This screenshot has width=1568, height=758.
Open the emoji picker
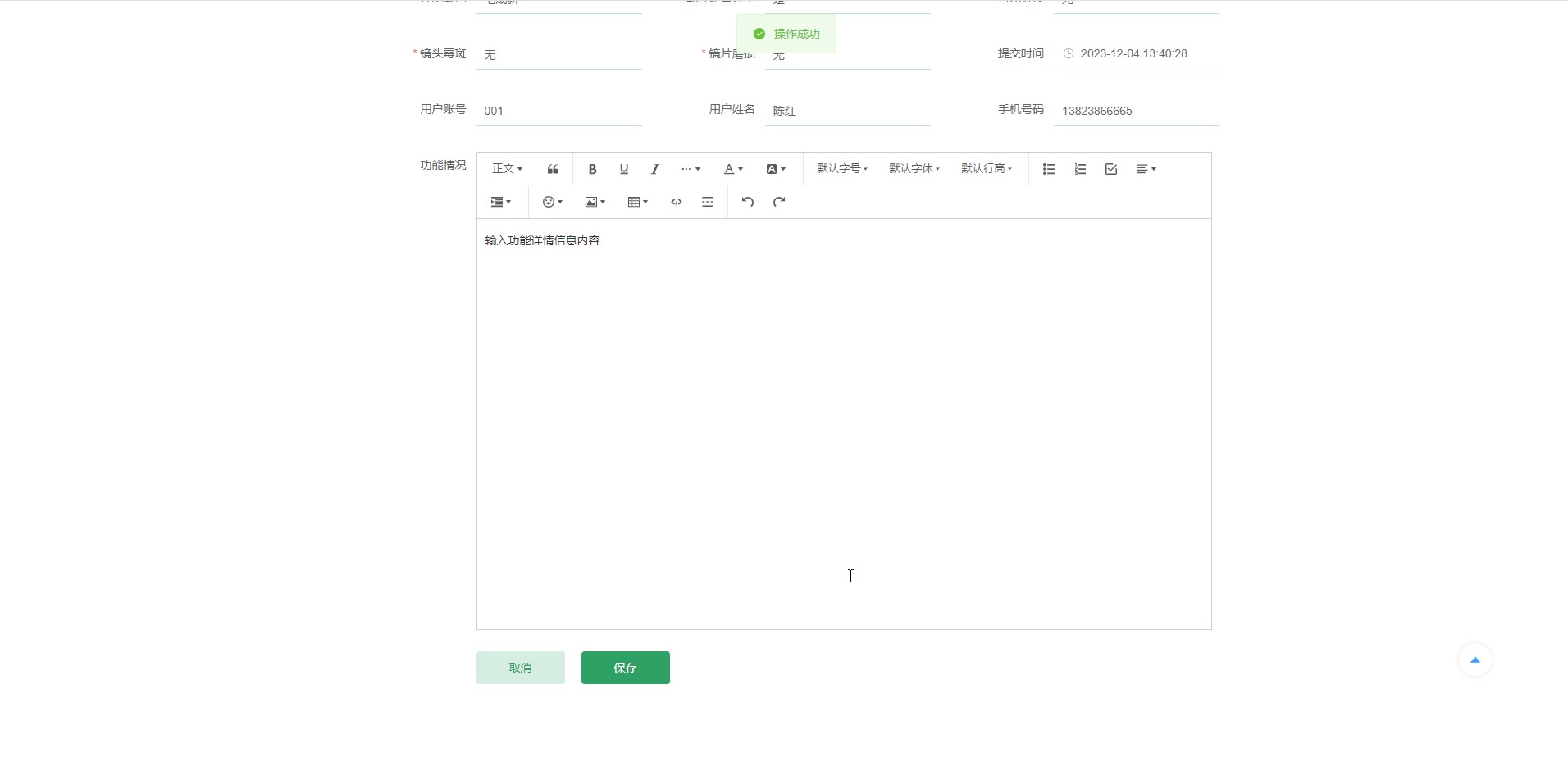click(x=553, y=202)
